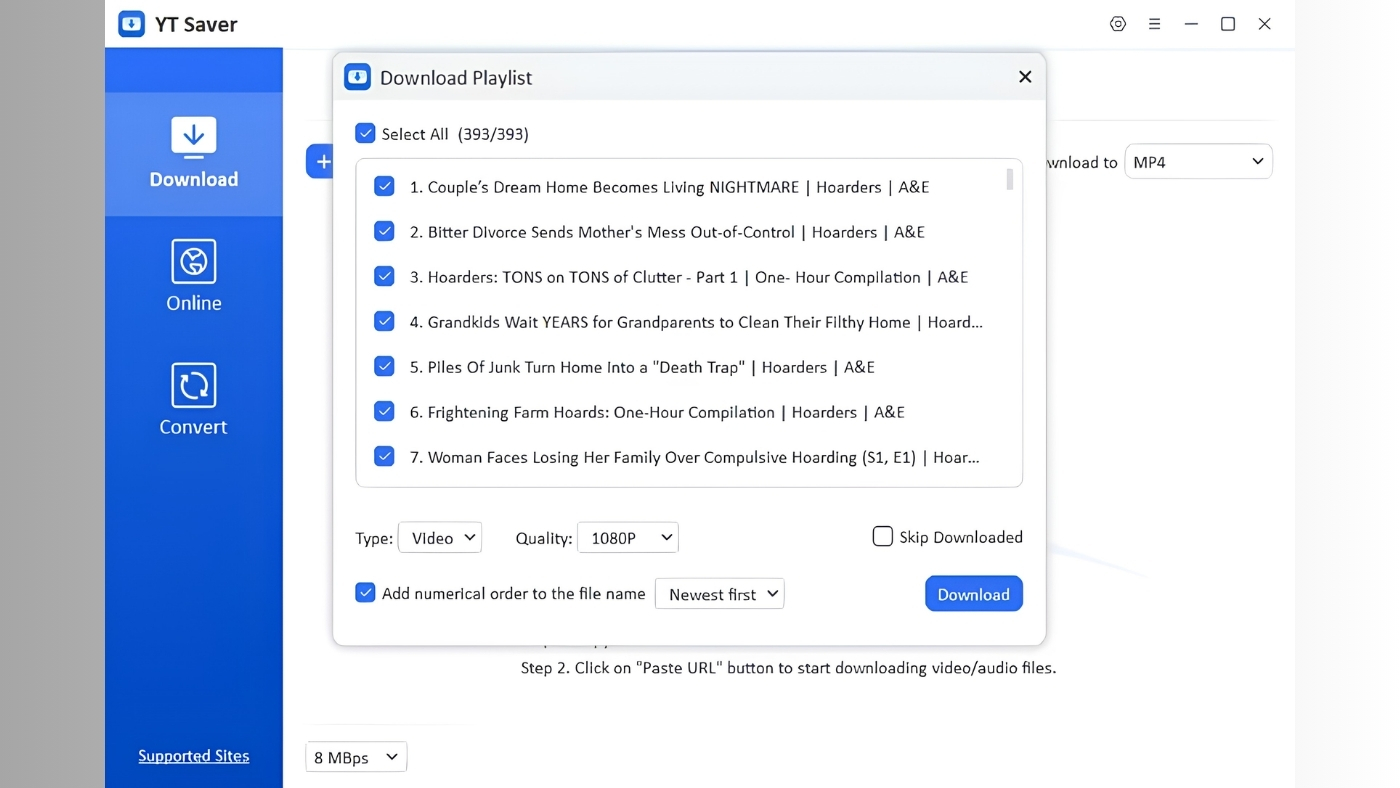The height and width of the screenshot is (788, 1400).
Task: Uncheck video 3 TONS on TONS of Clutter
Action: coord(384,276)
